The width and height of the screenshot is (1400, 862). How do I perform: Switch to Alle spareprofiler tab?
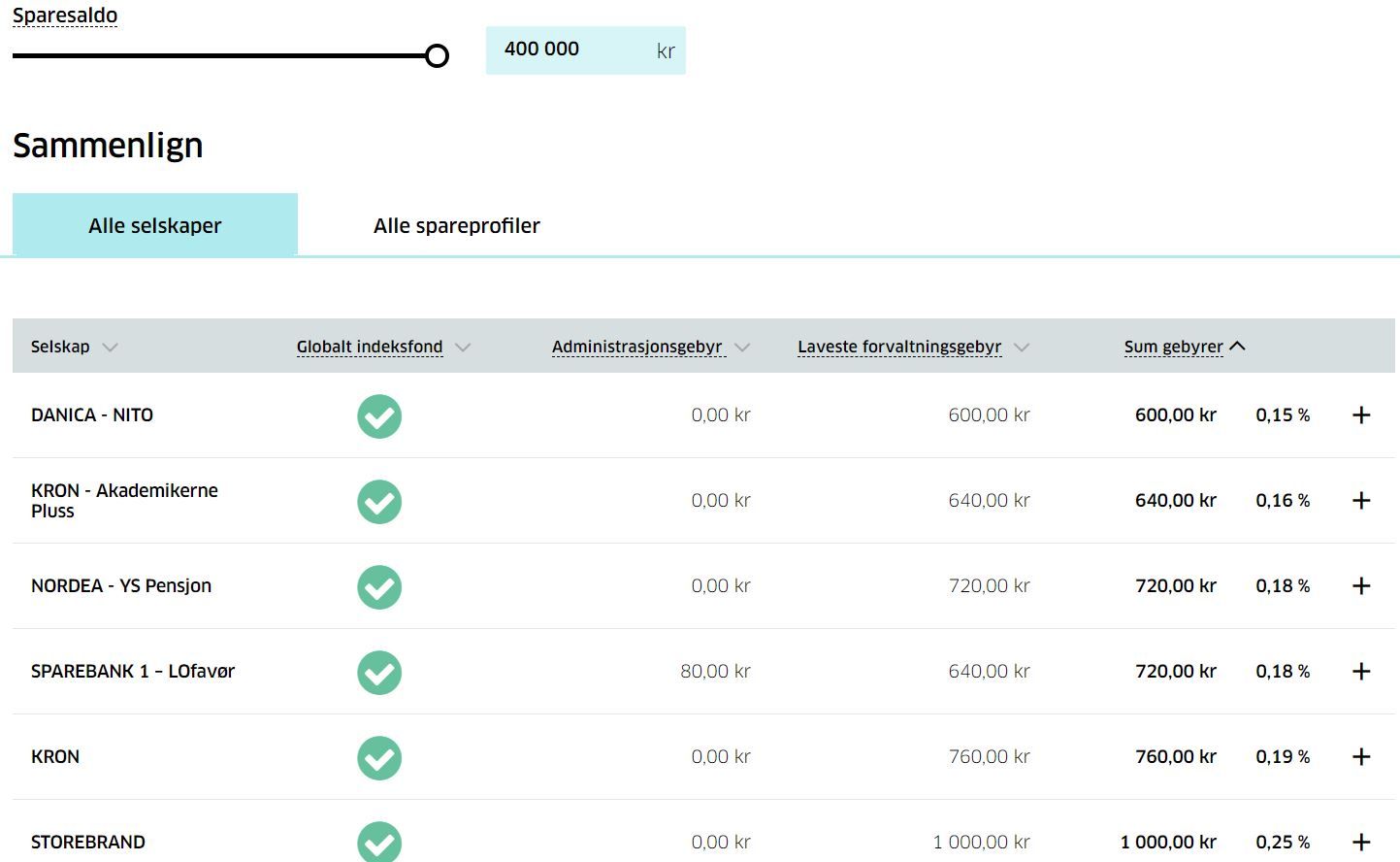point(456,225)
